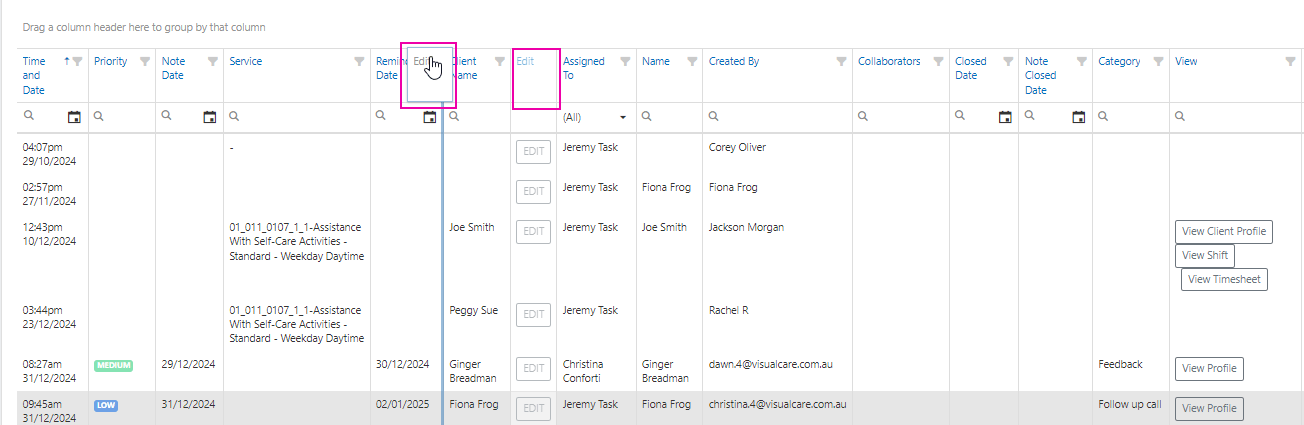Focus the Client Name column search field
This screenshot has width=1304, height=425.
click(476, 117)
